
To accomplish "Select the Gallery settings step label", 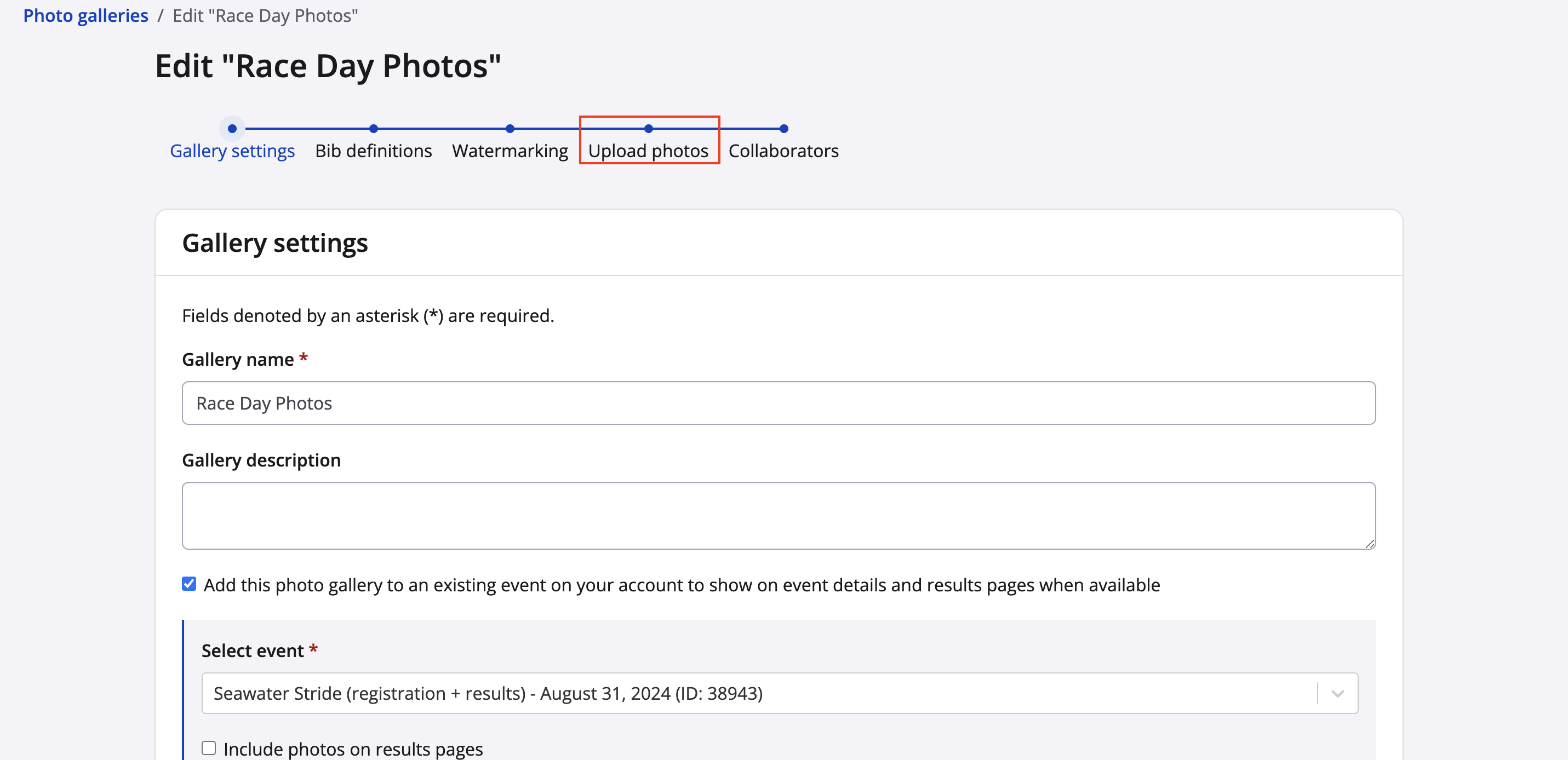I will point(232,151).
